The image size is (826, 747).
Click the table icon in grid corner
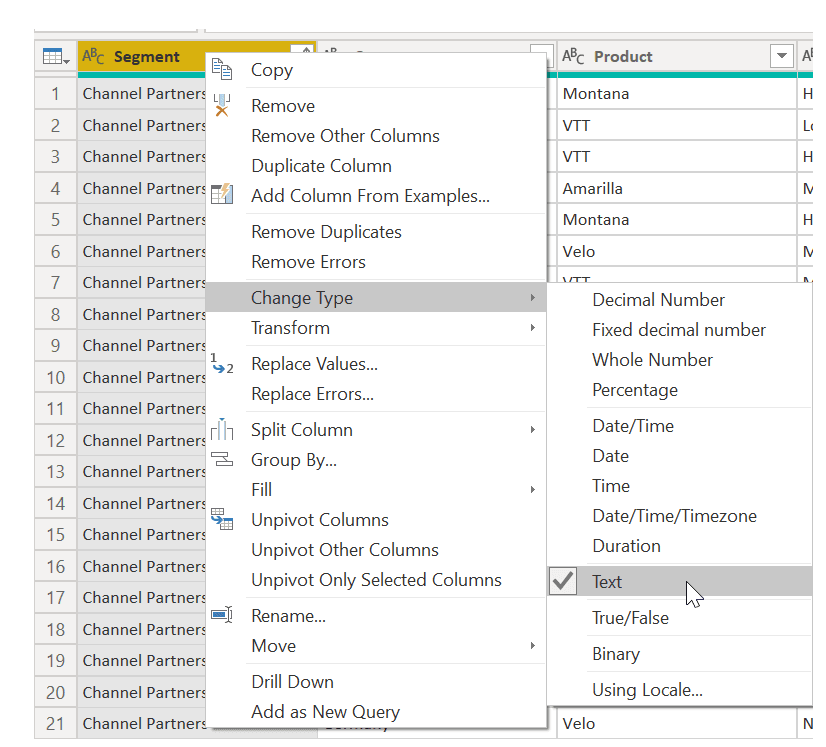[55, 57]
